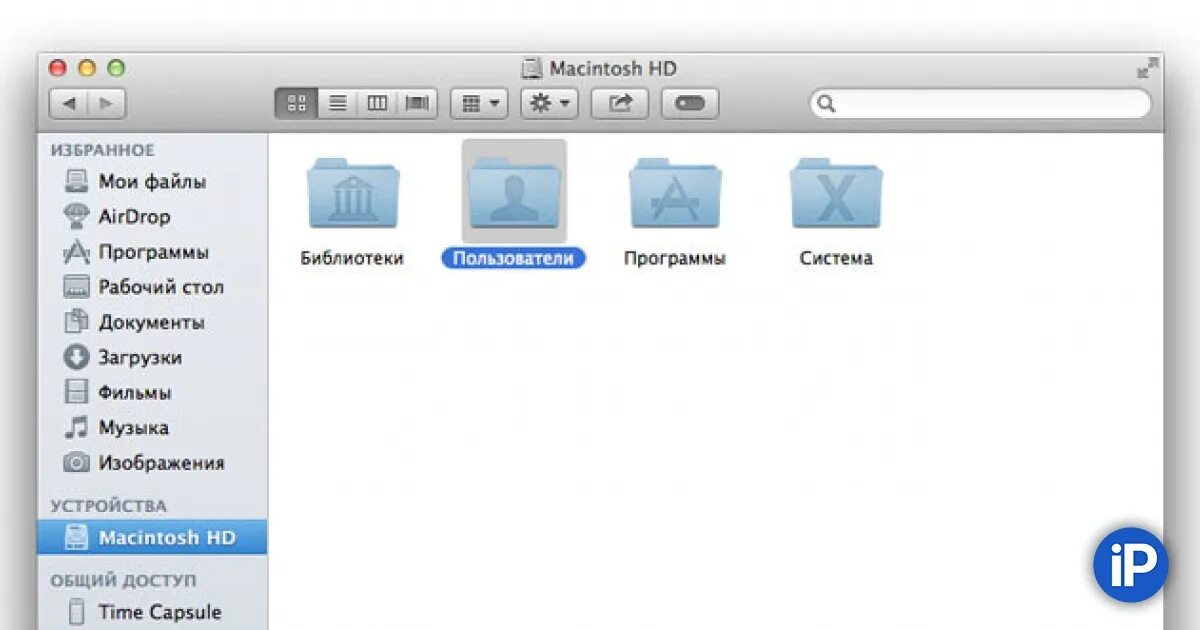Click the Macintosh HD sidebar disk icon

click(x=76, y=537)
